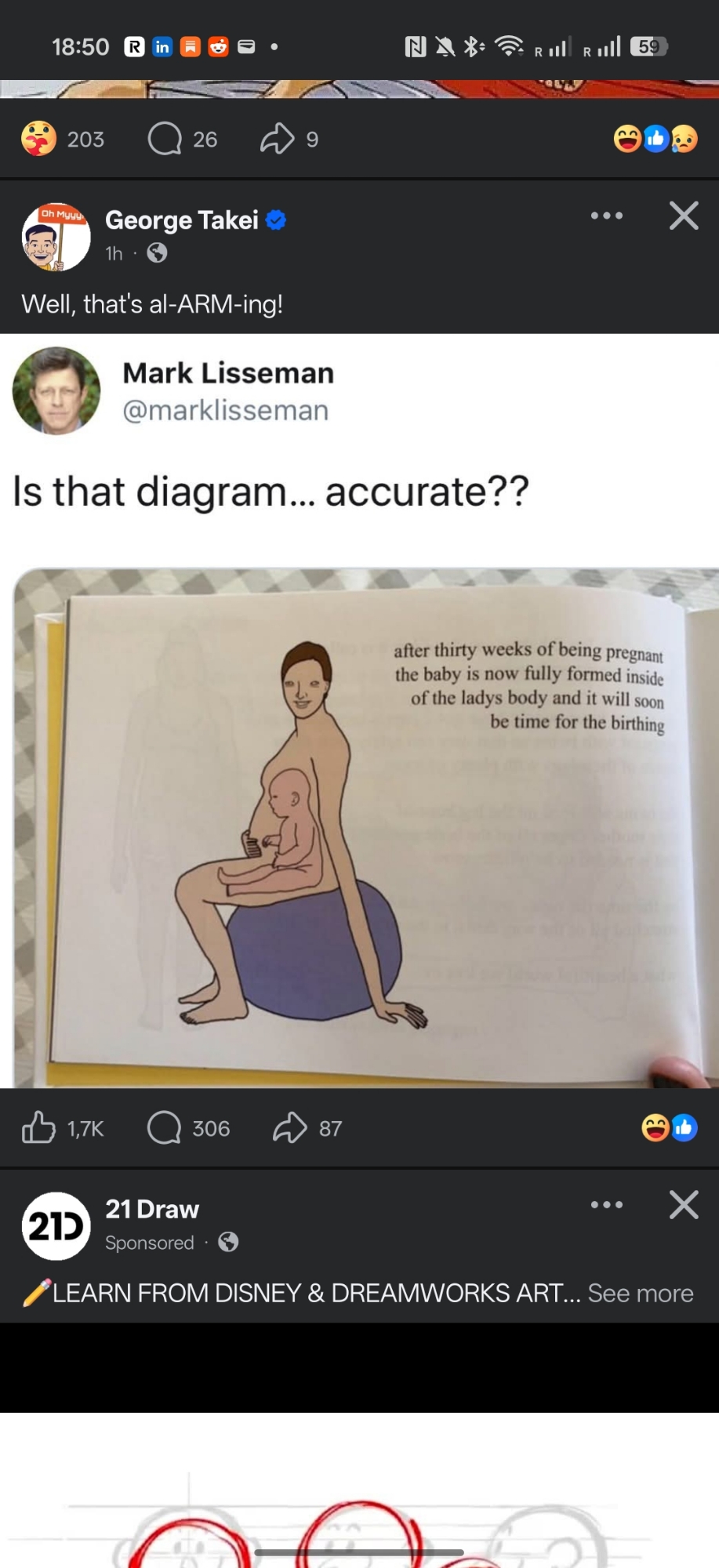Open the 21 Draw page logo
The width and height of the screenshot is (719, 1568).
point(56,1226)
